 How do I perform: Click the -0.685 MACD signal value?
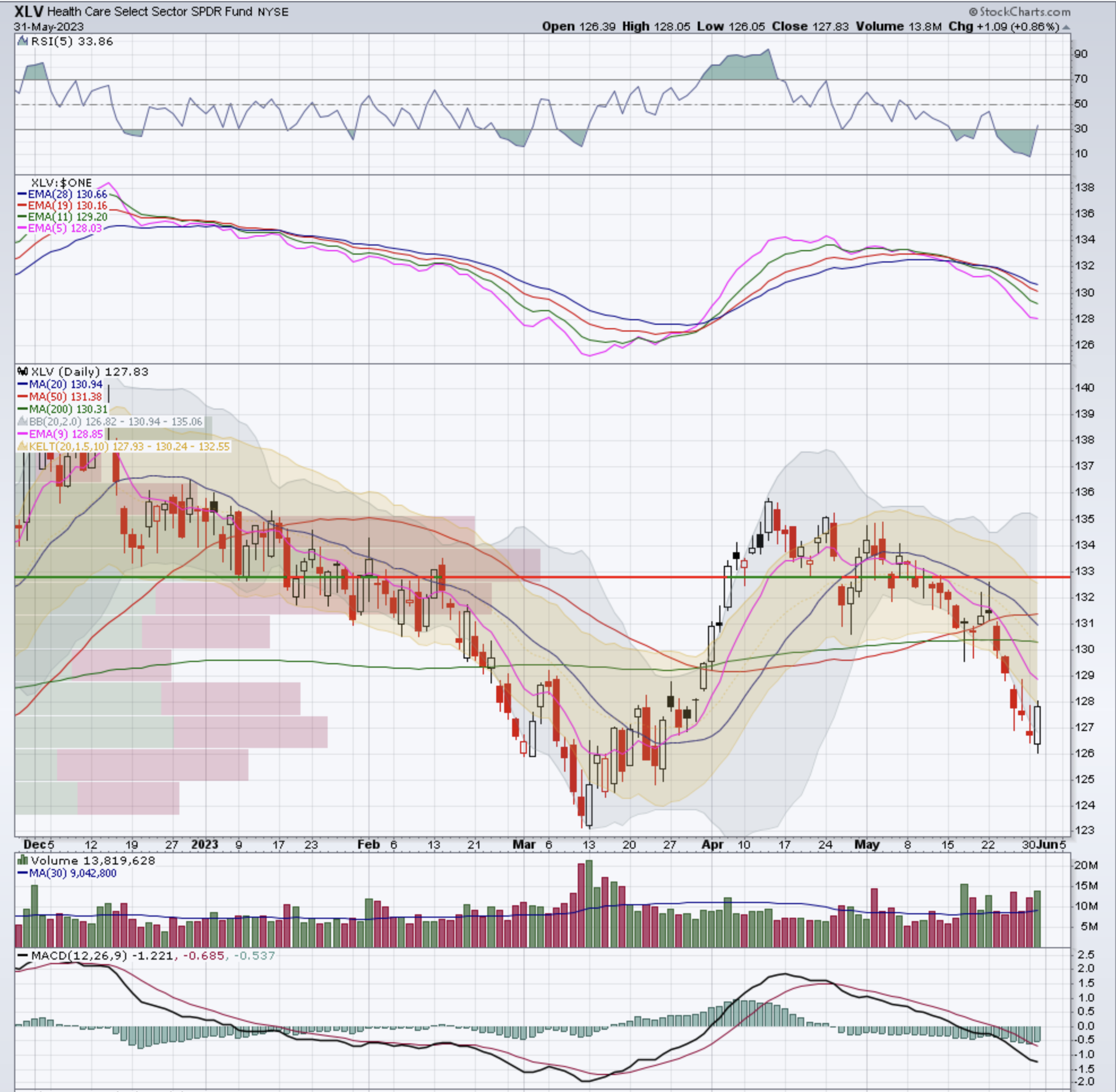tap(203, 956)
